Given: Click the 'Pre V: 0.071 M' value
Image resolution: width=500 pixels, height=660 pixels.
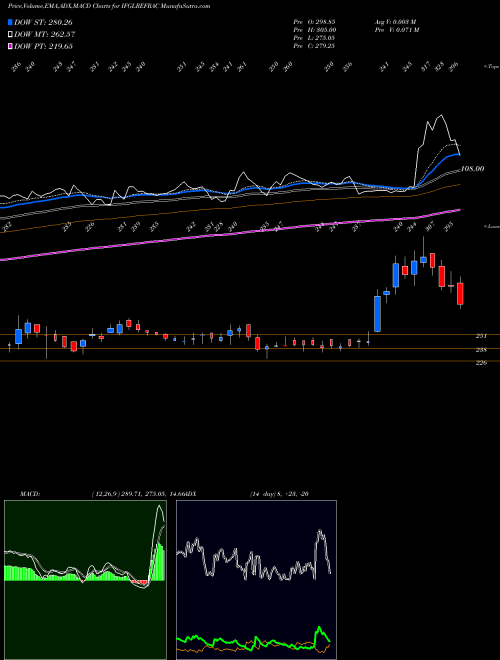Looking at the screenshot, I should [396, 30].
